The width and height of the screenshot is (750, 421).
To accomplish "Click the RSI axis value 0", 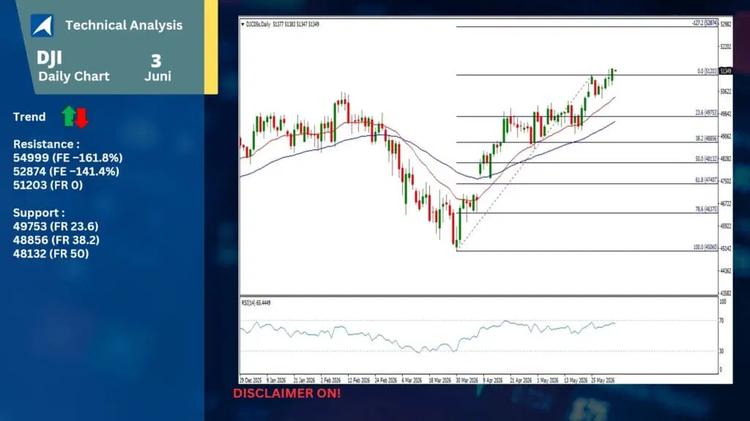I will tap(721, 370).
